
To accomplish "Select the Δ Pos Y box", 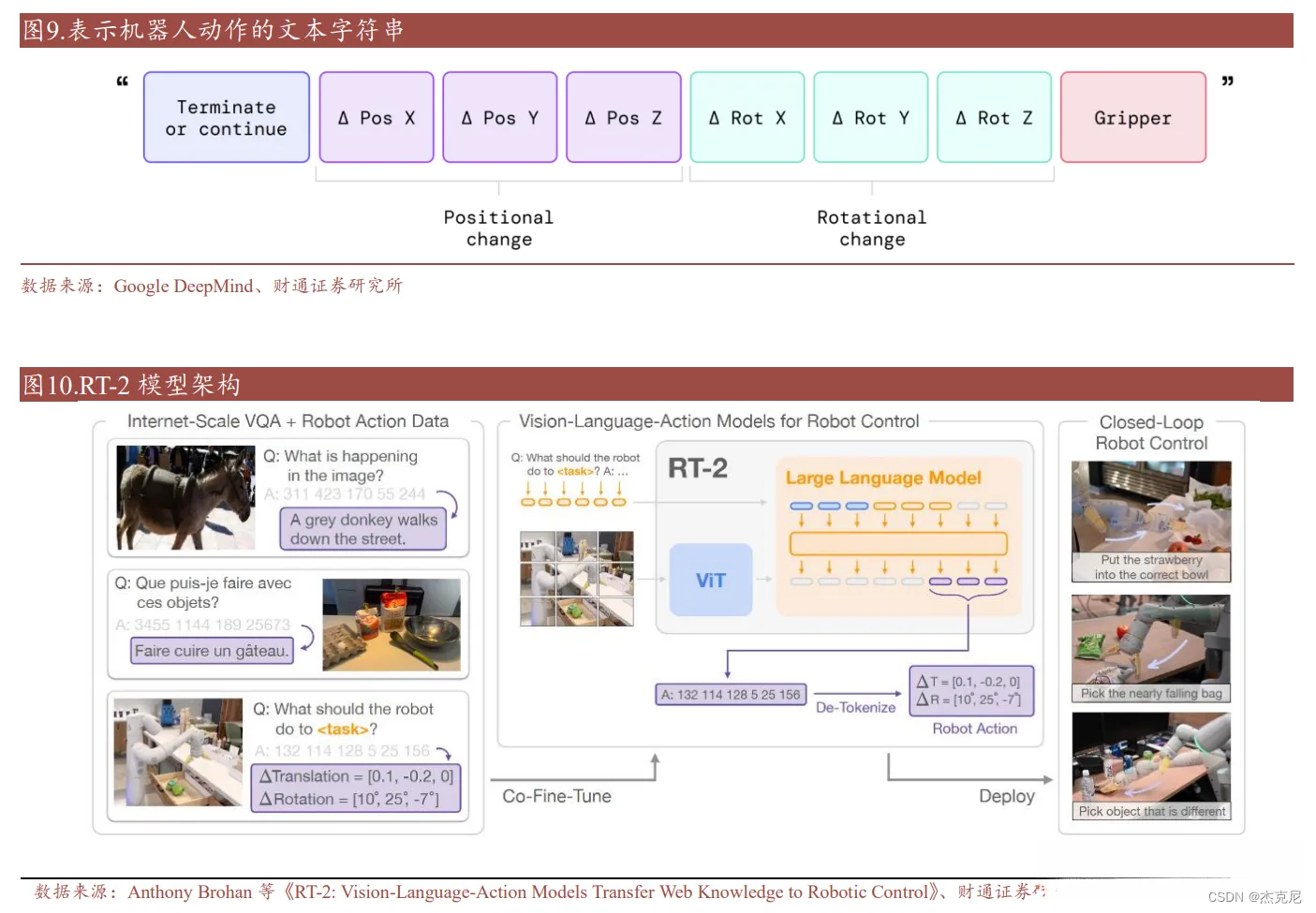I will point(500,117).
